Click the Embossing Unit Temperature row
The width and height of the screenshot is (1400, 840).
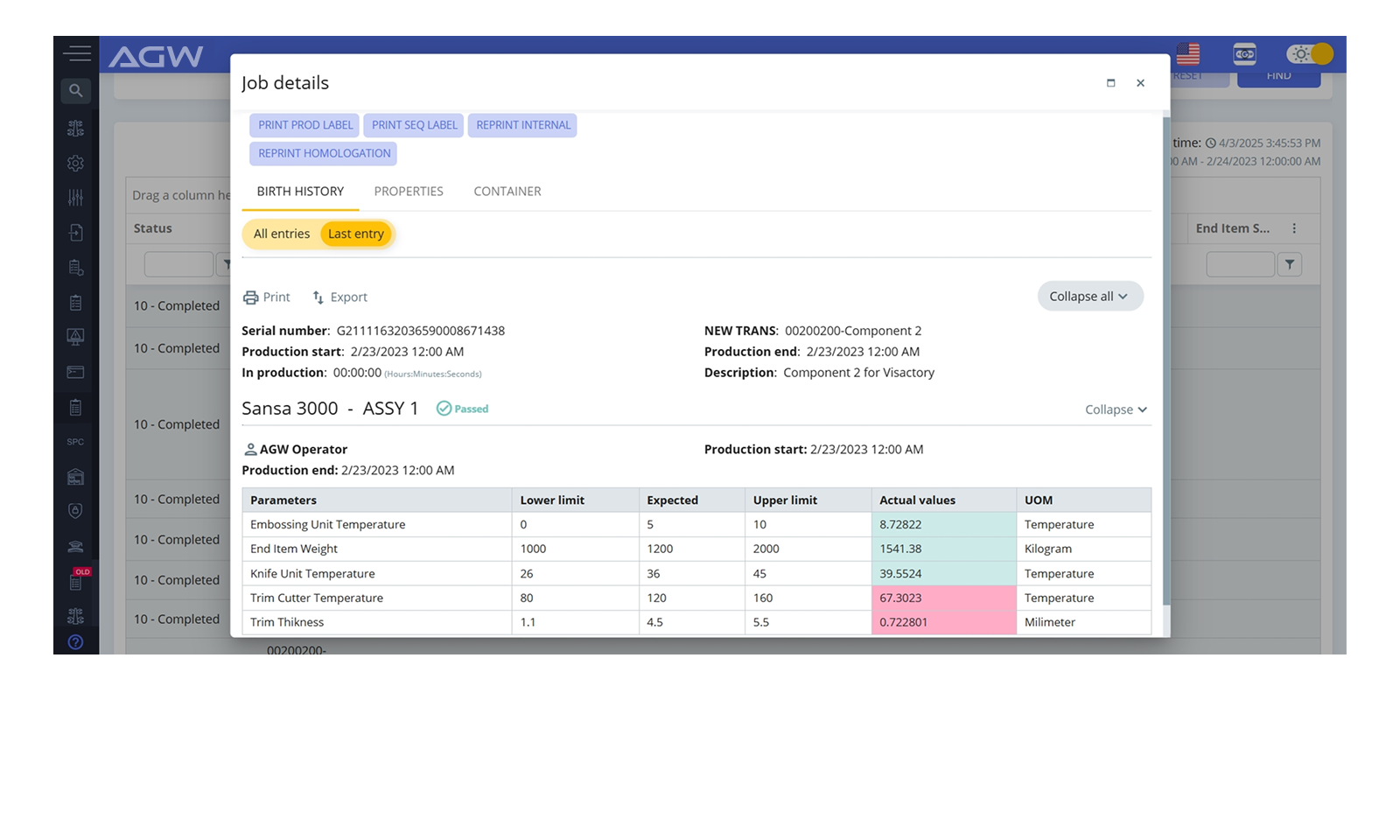tap(696, 525)
